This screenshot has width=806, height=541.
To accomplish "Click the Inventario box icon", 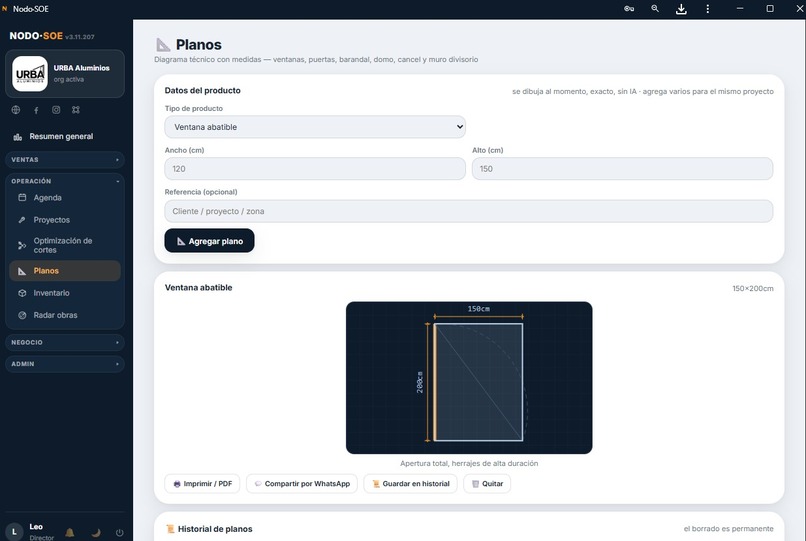I will click(22, 293).
